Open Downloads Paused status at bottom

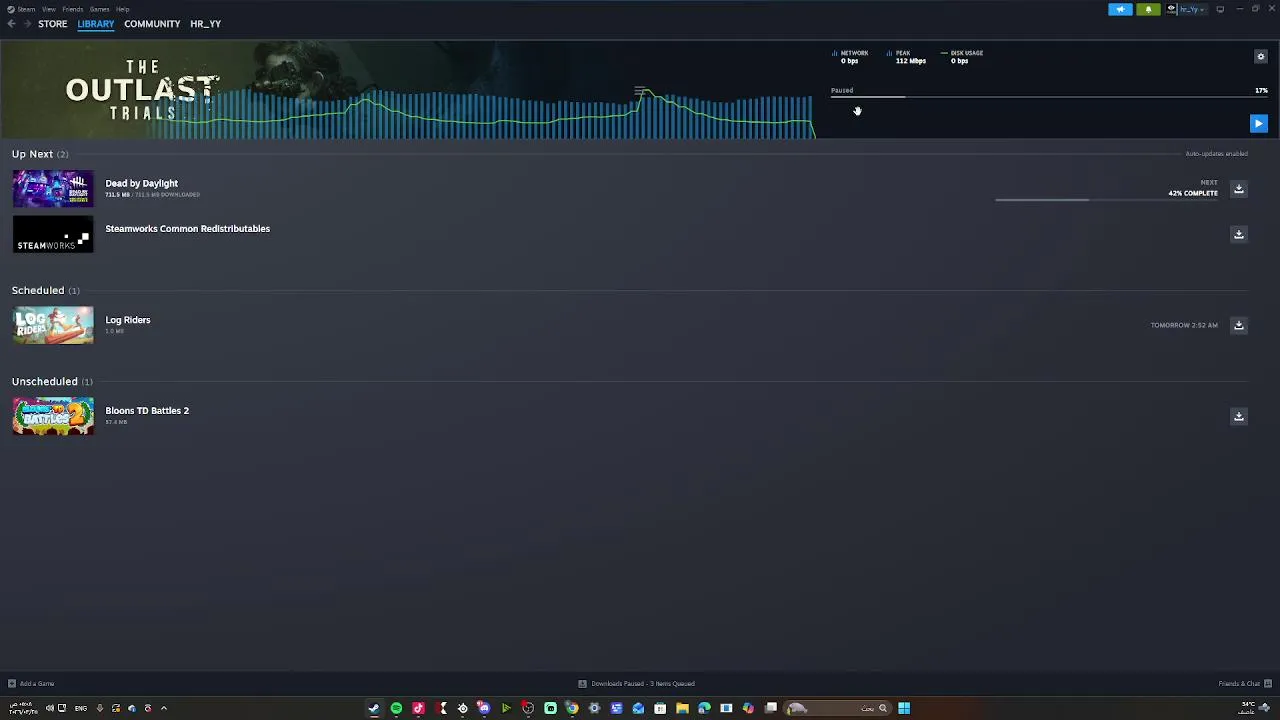click(636, 684)
